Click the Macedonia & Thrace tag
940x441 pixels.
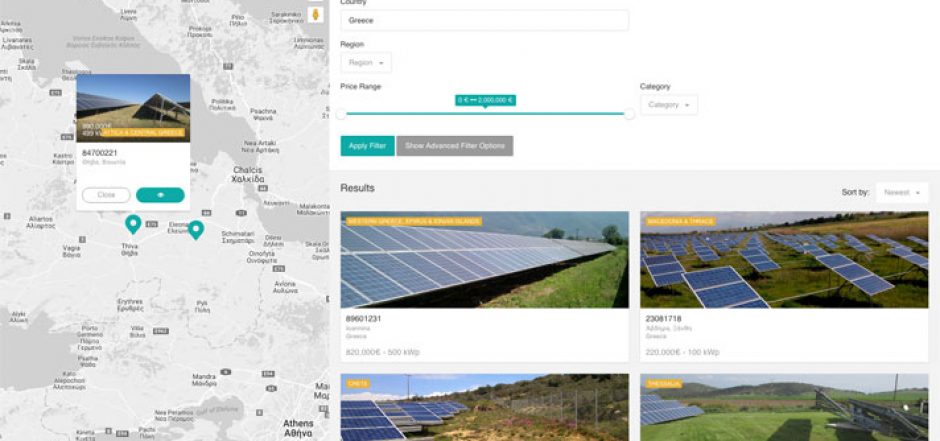click(680, 221)
